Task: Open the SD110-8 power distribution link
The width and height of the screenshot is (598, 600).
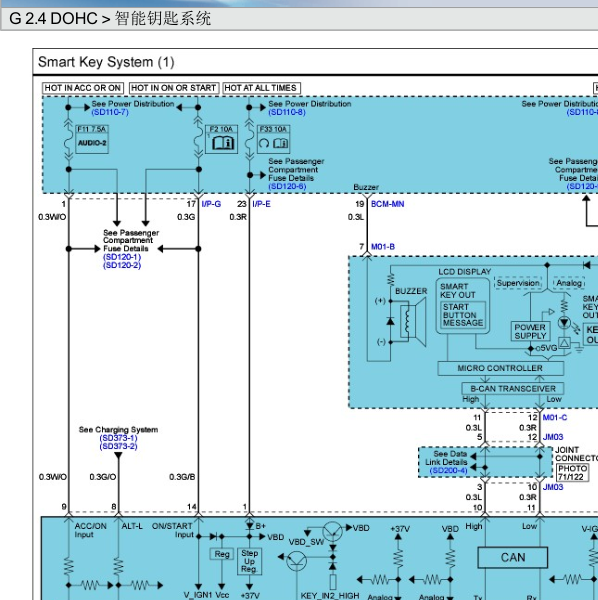Action: click(287, 112)
